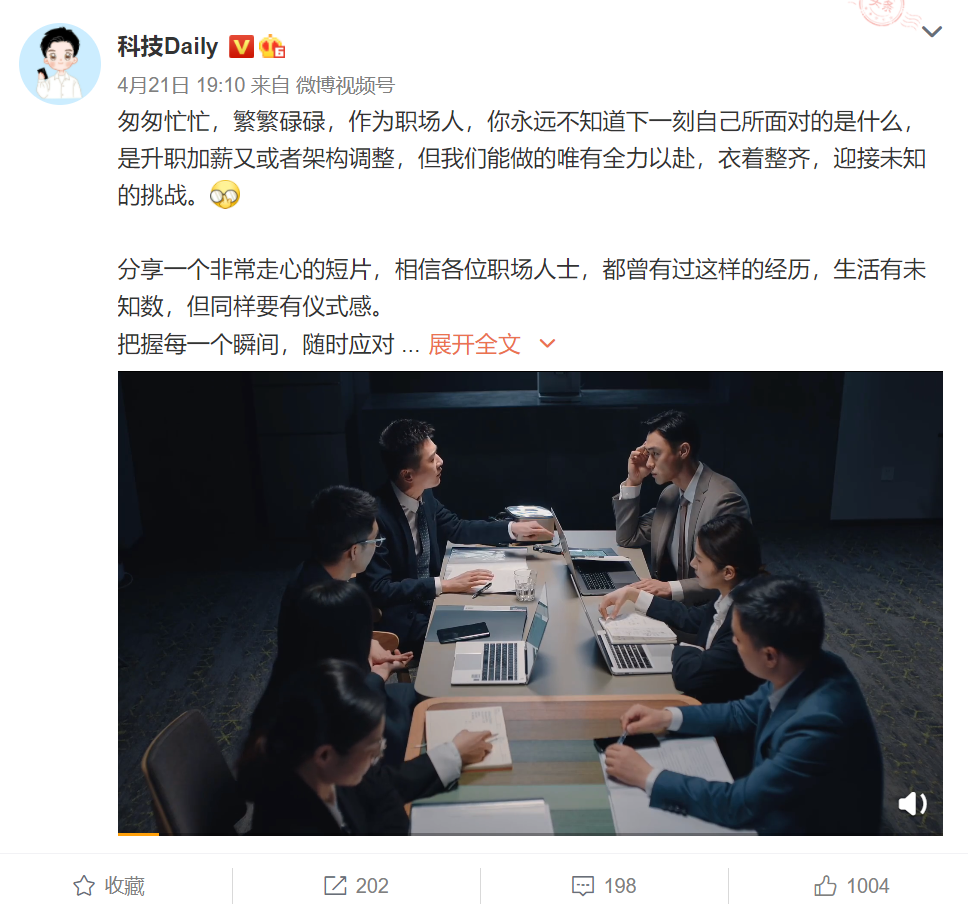Screen dimensions: 968x911
Task: Open the 科技Daily username link
Action: coord(168,47)
